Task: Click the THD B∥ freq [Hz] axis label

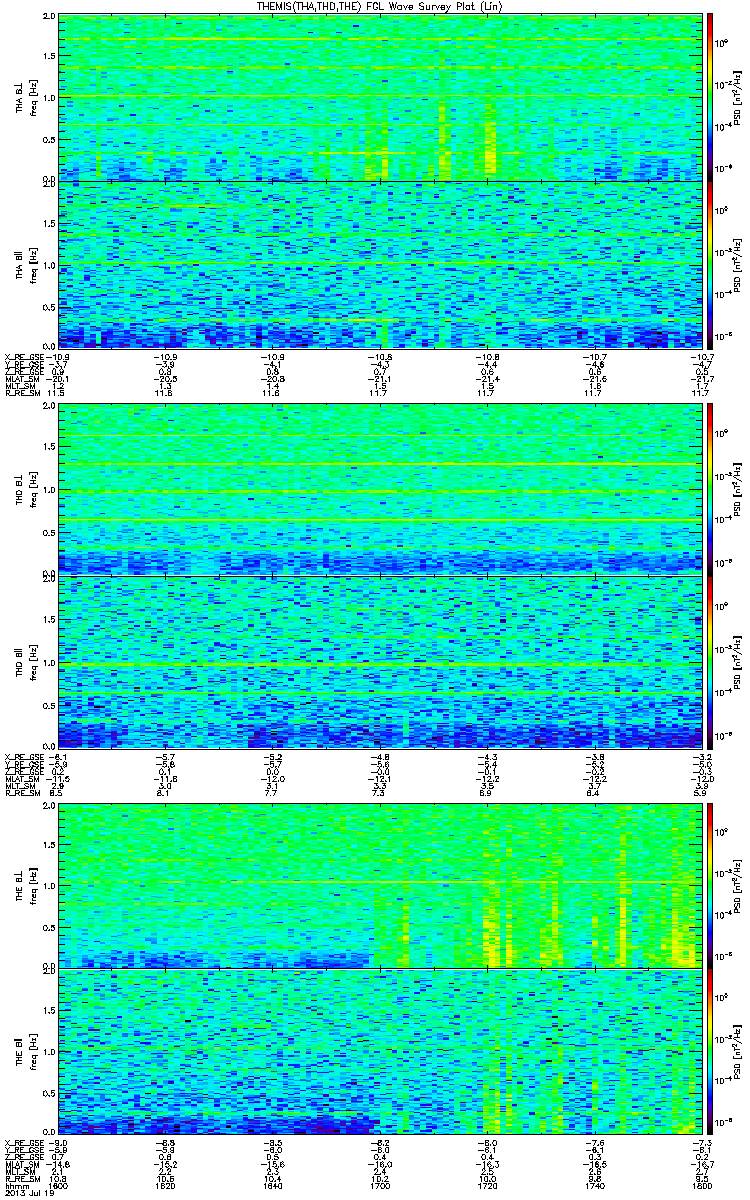Action: 25,661
